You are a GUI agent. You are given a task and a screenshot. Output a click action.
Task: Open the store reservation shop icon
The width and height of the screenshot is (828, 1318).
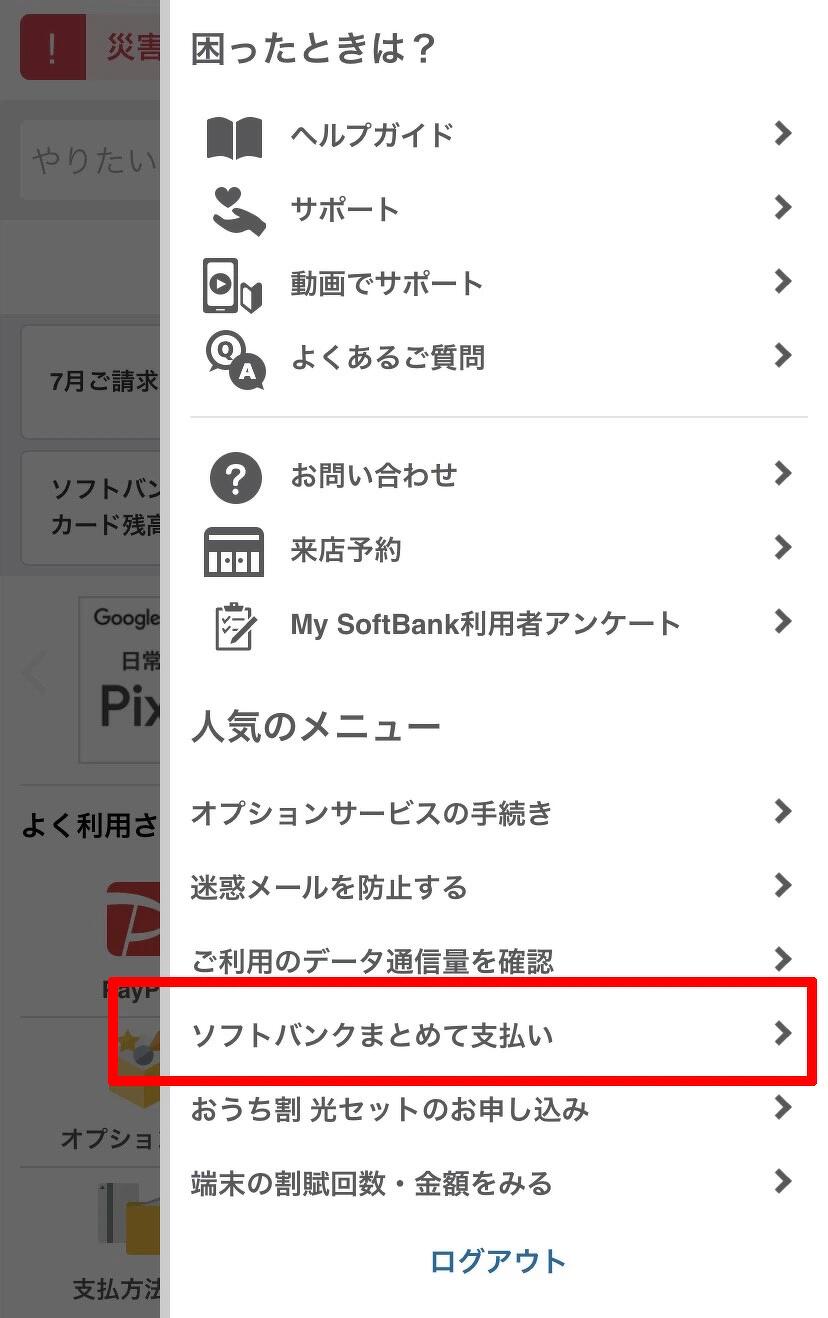tap(234, 551)
